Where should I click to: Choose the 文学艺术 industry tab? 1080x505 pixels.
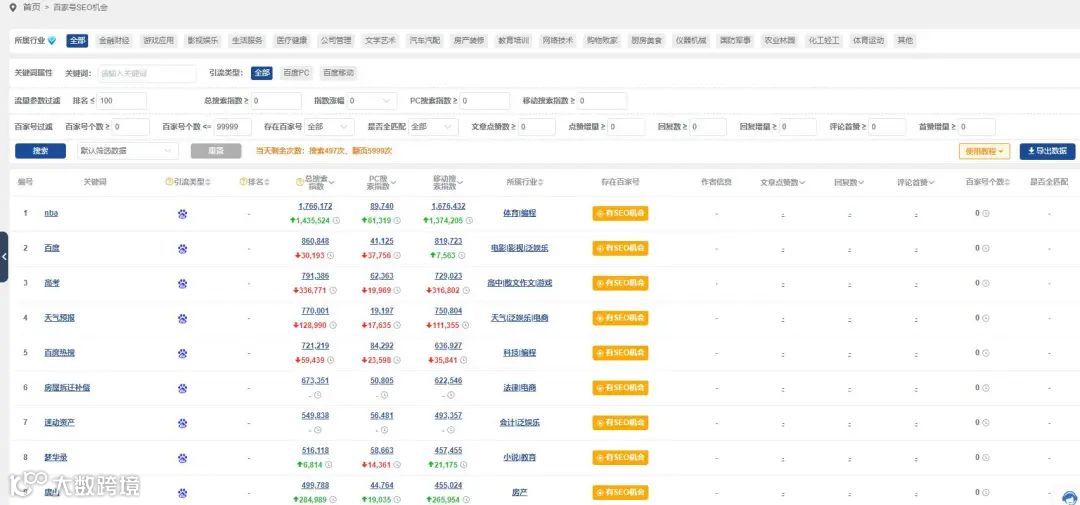point(380,41)
